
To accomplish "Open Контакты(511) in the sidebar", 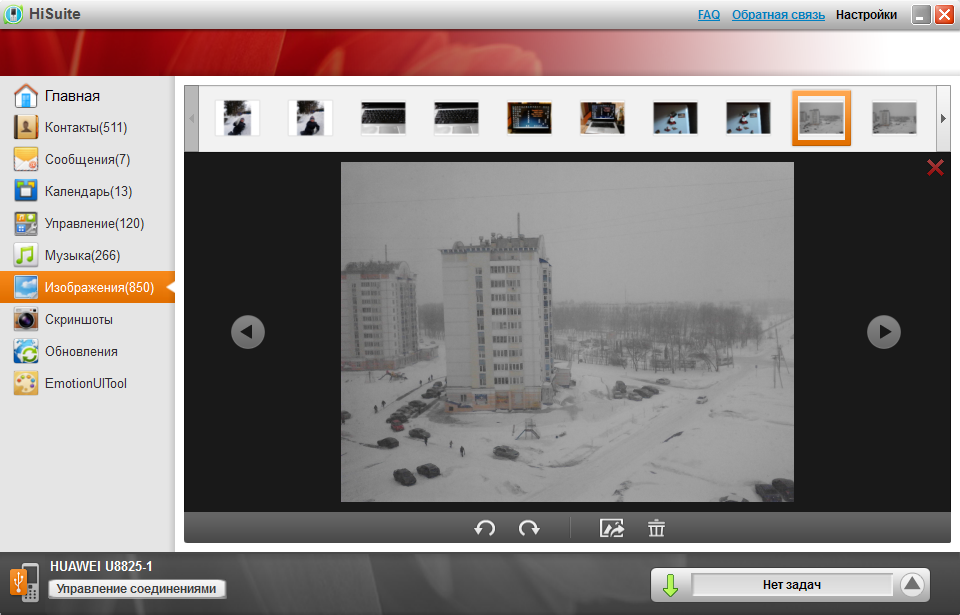I will (87, 127).
